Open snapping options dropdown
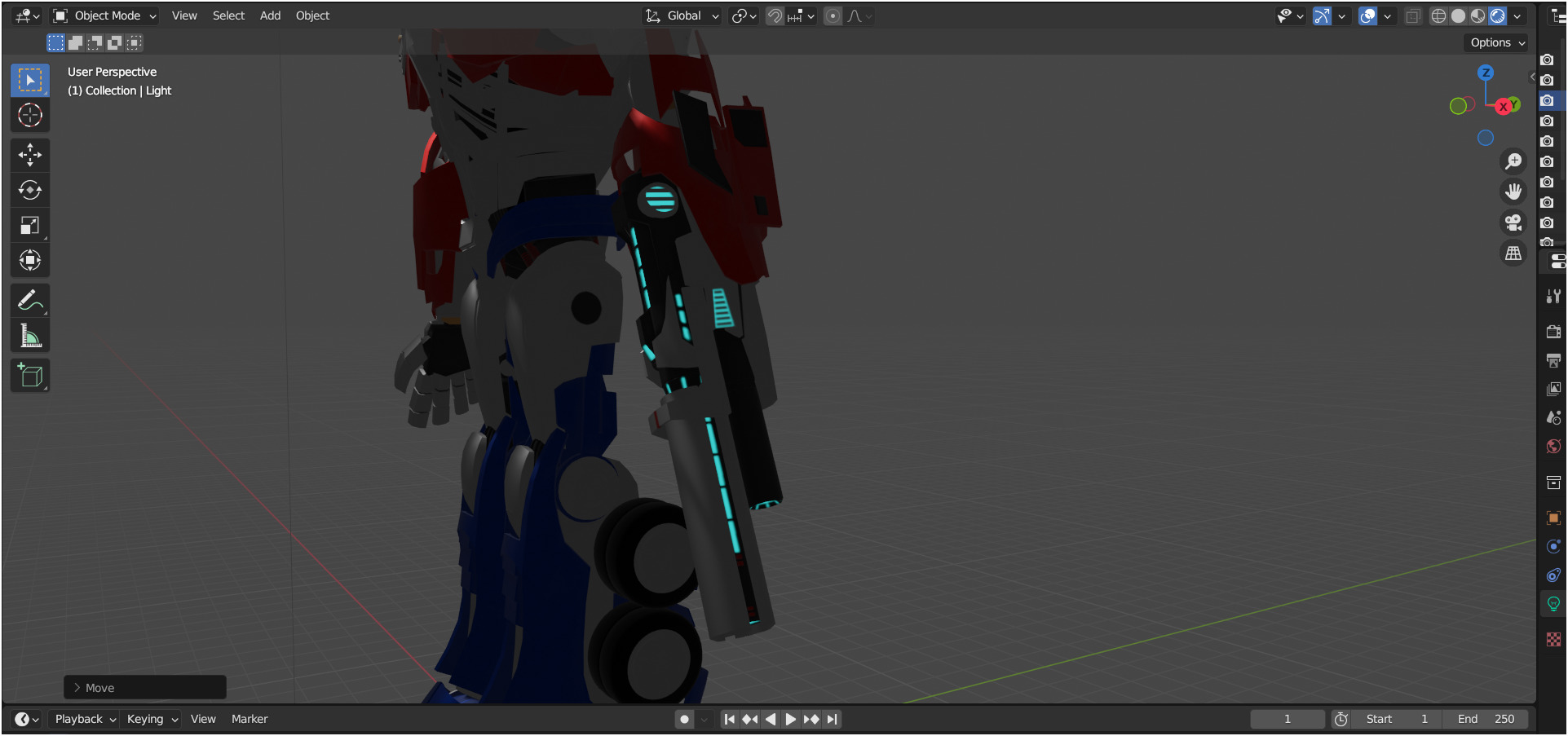 pos(802,15)
